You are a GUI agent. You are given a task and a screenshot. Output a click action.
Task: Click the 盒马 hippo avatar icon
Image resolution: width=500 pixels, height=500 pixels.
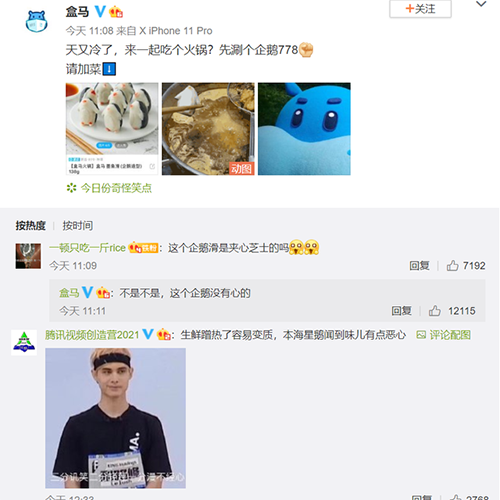[x=36, y=21]
